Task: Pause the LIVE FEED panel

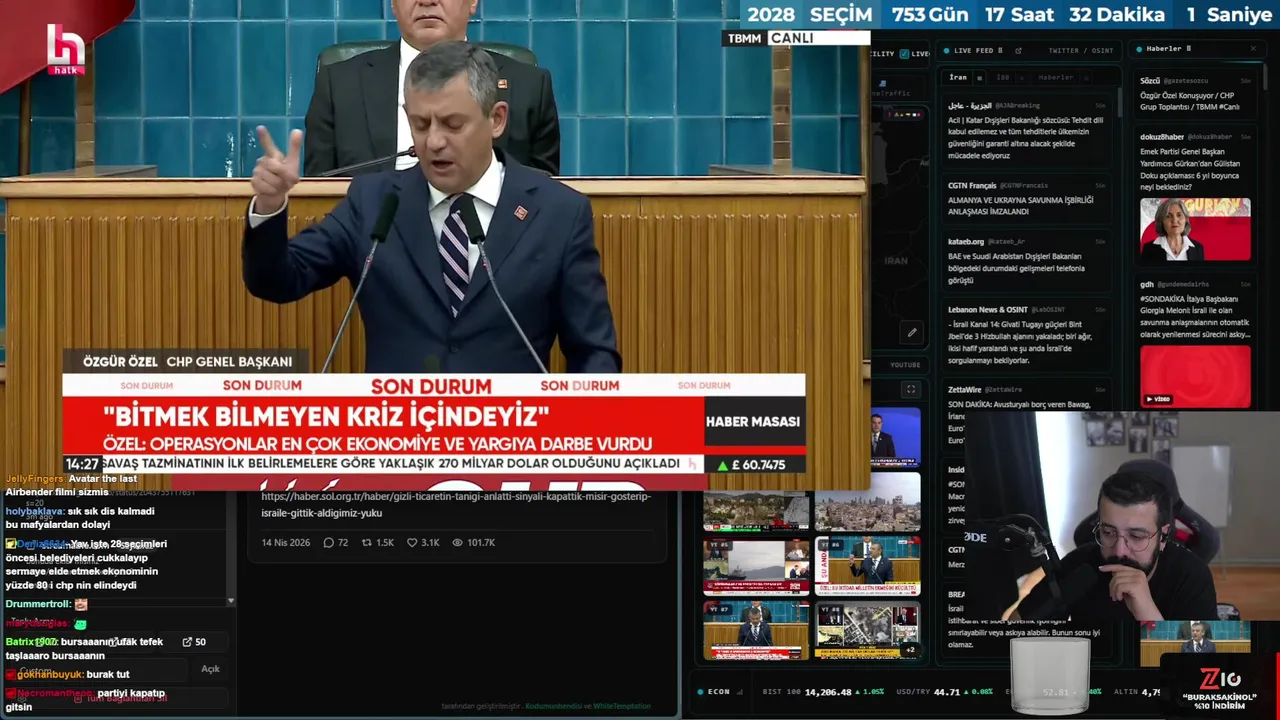Action: 1002,50
